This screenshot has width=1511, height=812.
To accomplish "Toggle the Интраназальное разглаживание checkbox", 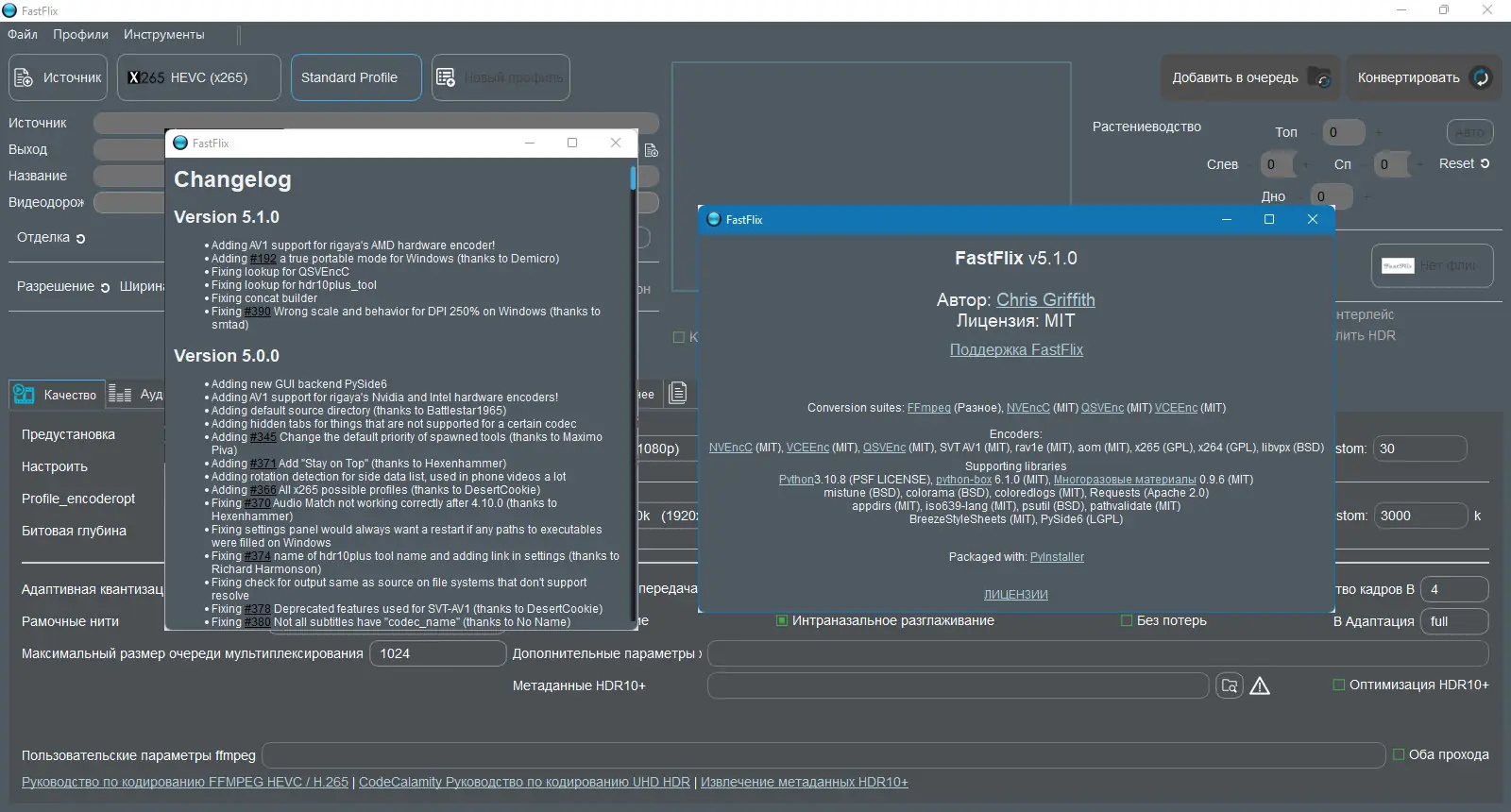I will [x=782, y=620].
